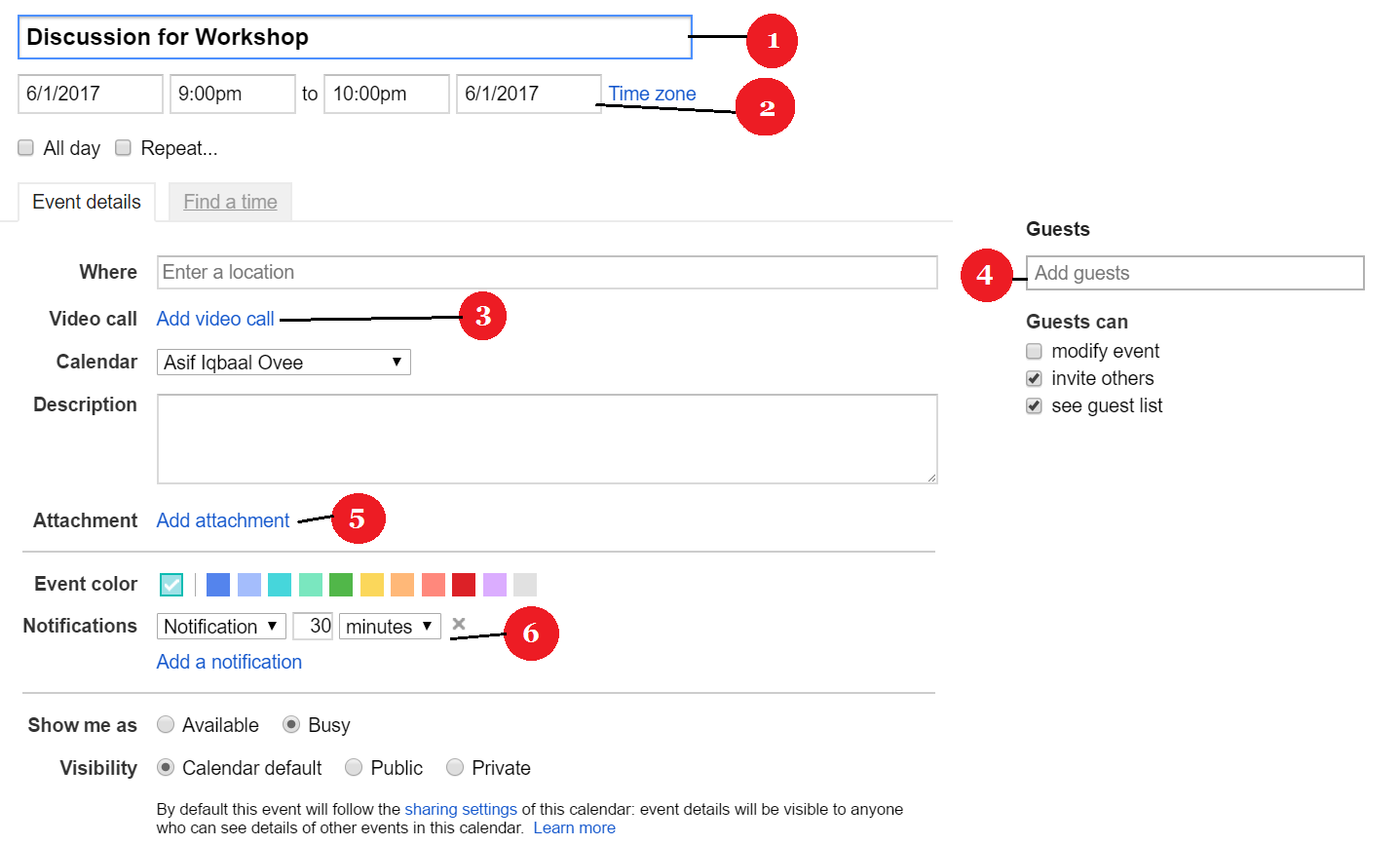Click the Add video call link
Viewport: 1400px width, 845px height.
point(214,319)
